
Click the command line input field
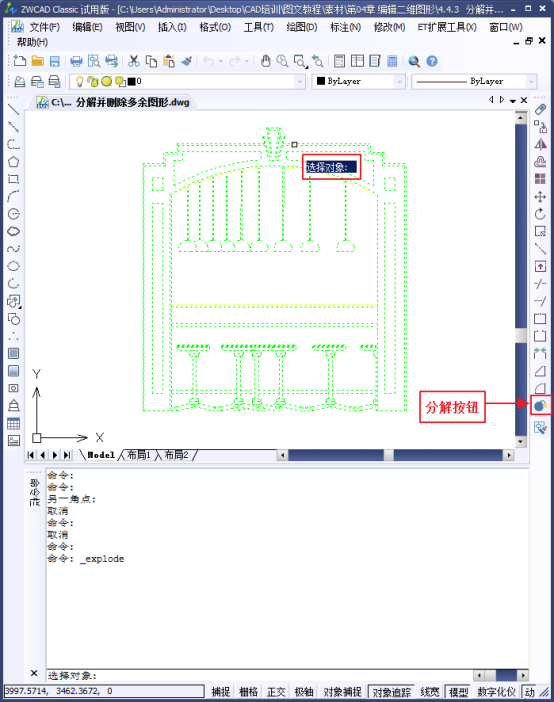point(260,675)
